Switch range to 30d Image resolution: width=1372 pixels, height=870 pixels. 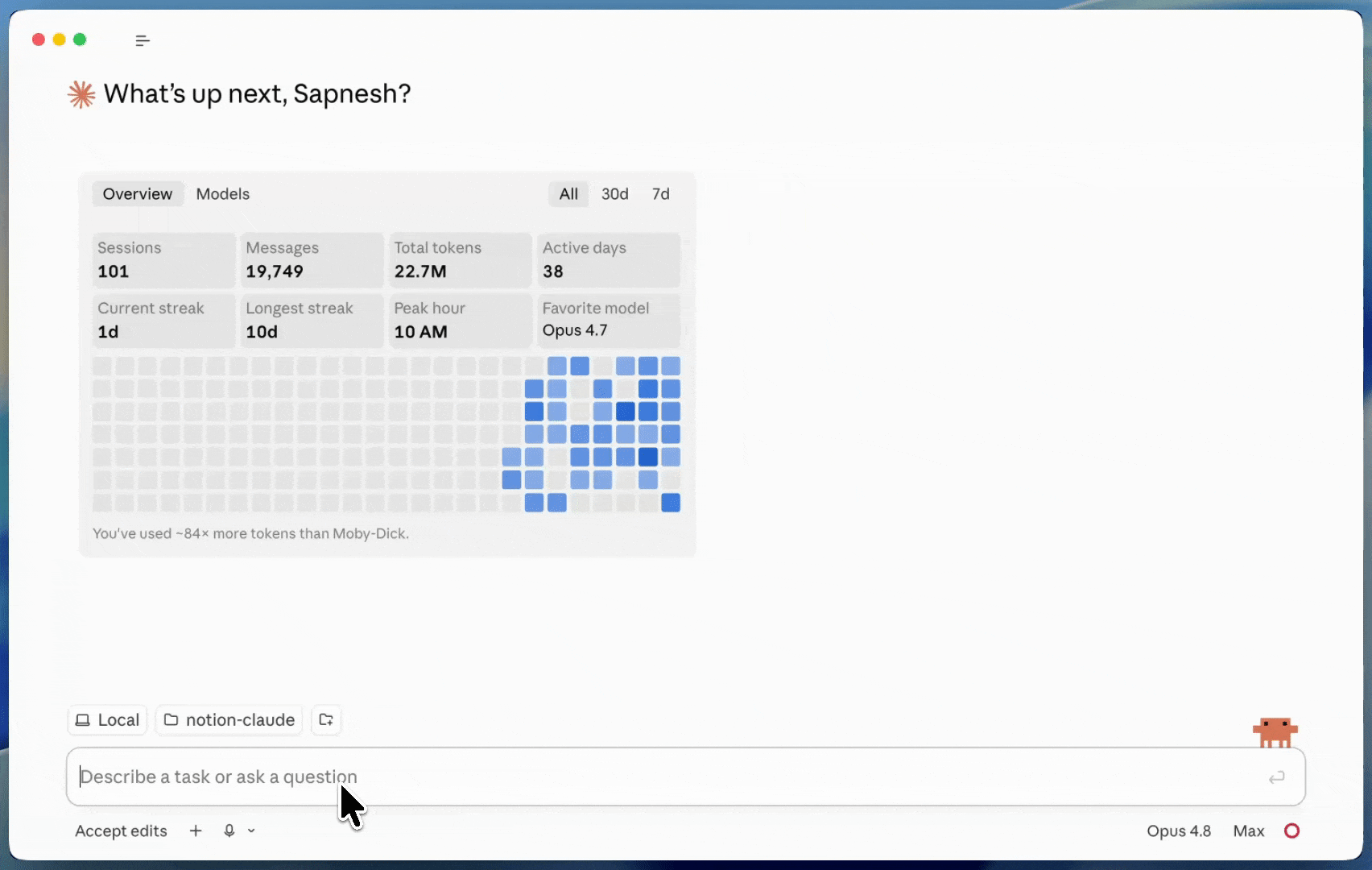[615, 194]
